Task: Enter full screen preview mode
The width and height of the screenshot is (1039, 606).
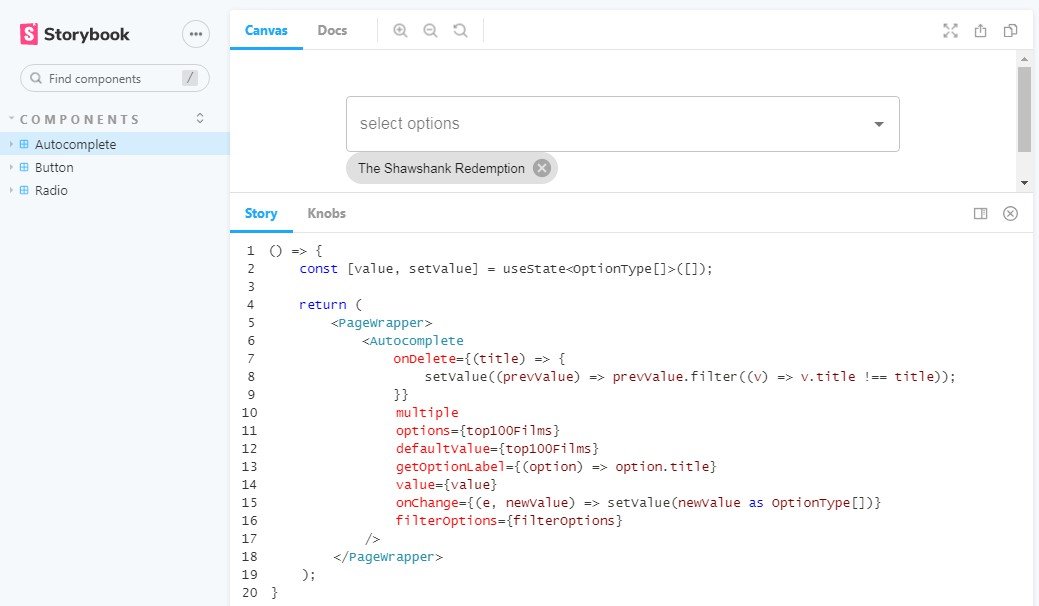Action: pos(950,30)
